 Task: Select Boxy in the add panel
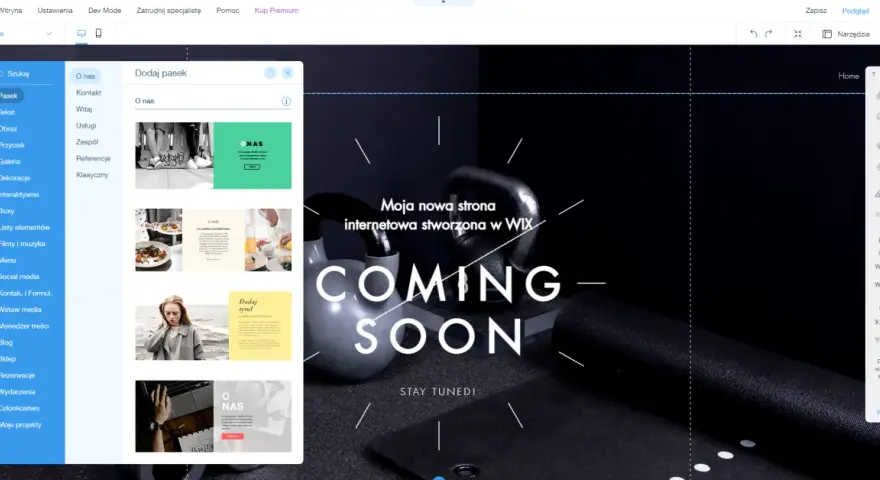[x=7, y=211]
